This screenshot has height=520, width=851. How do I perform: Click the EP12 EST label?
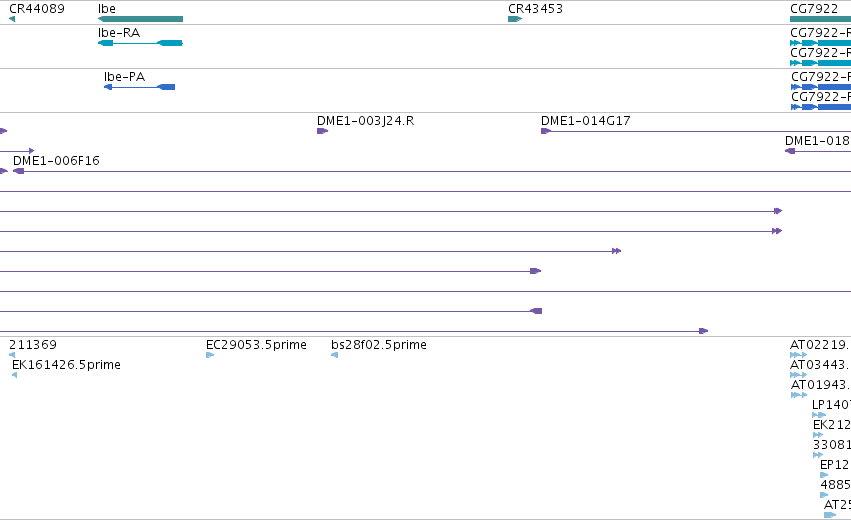tap(834, 465)
